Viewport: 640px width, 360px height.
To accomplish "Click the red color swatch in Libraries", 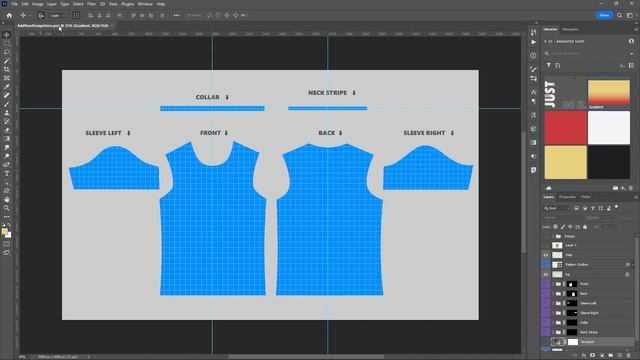I will (566, 127).
